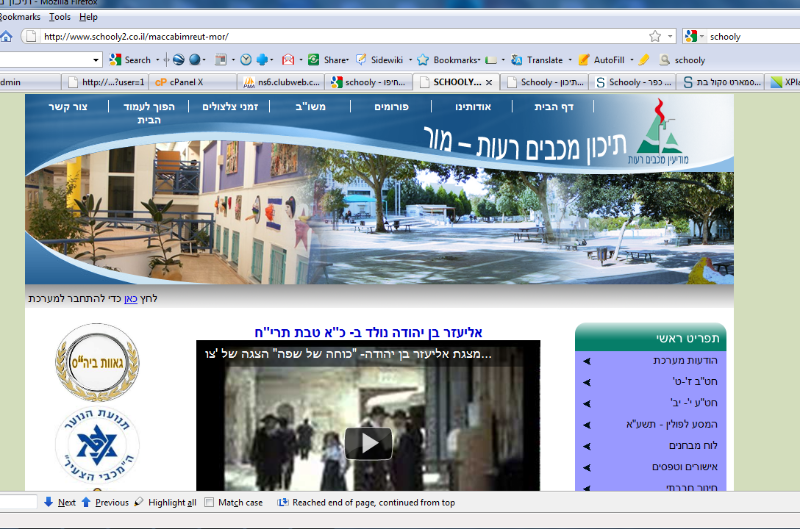800x529 pixels.
Task: Close the active SCHOOLY tab
Action: [x=489, y=82]
